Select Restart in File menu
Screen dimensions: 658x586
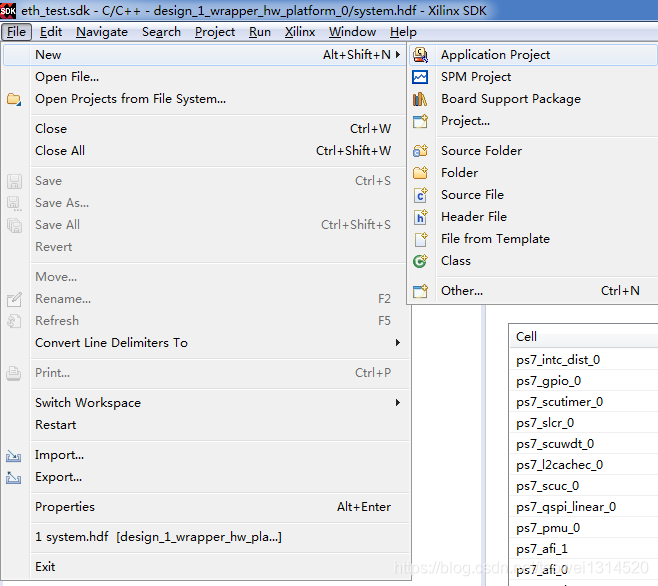pyautogui.click(x=206, y=425)
